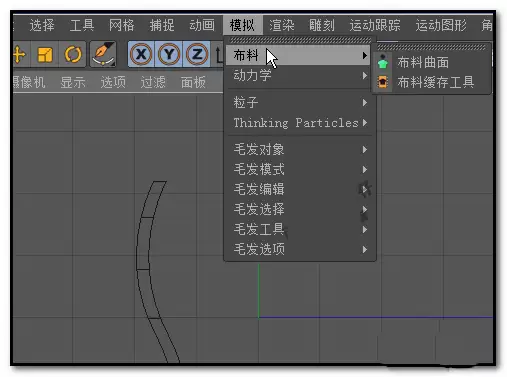507x377 pixels.
Task: Expand the 毛发模式 submenu arrow
Action: click(x=365, y=170)
